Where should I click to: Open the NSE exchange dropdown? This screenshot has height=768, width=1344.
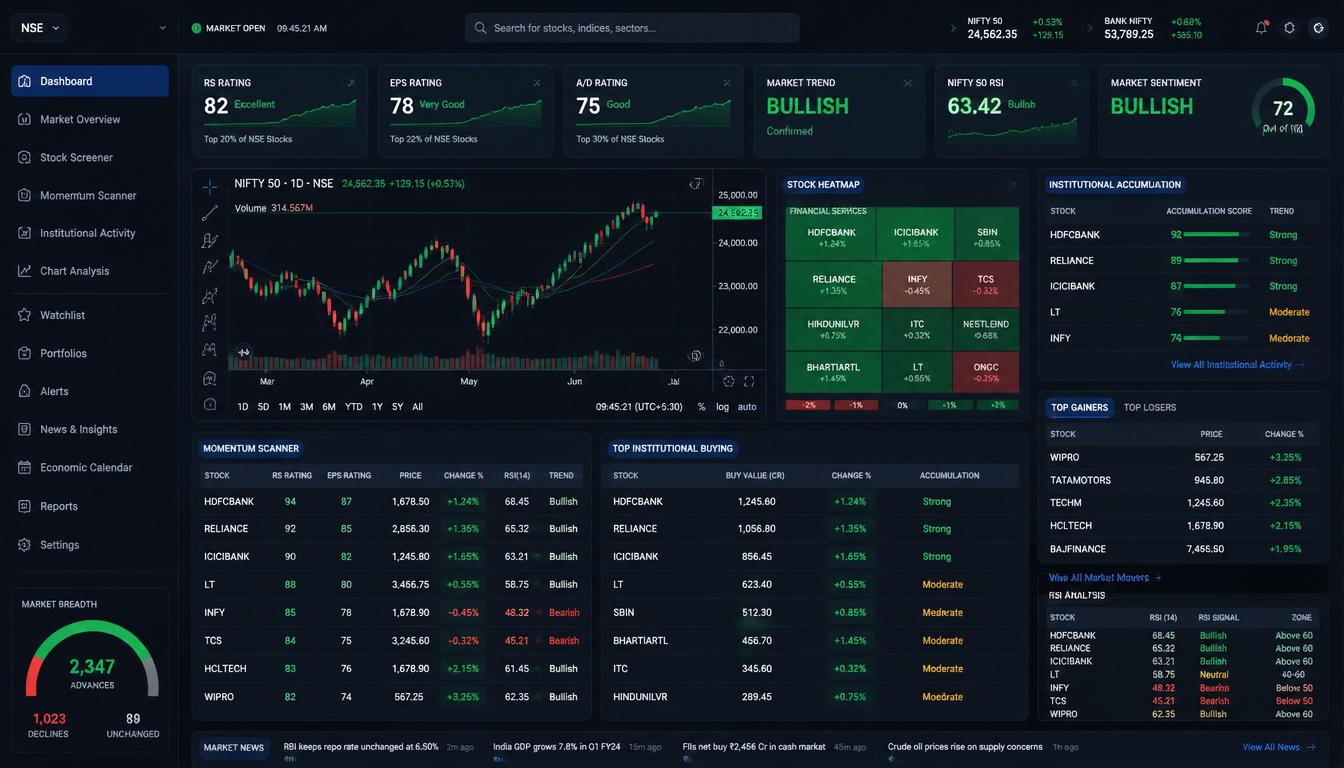click(40, 28)
